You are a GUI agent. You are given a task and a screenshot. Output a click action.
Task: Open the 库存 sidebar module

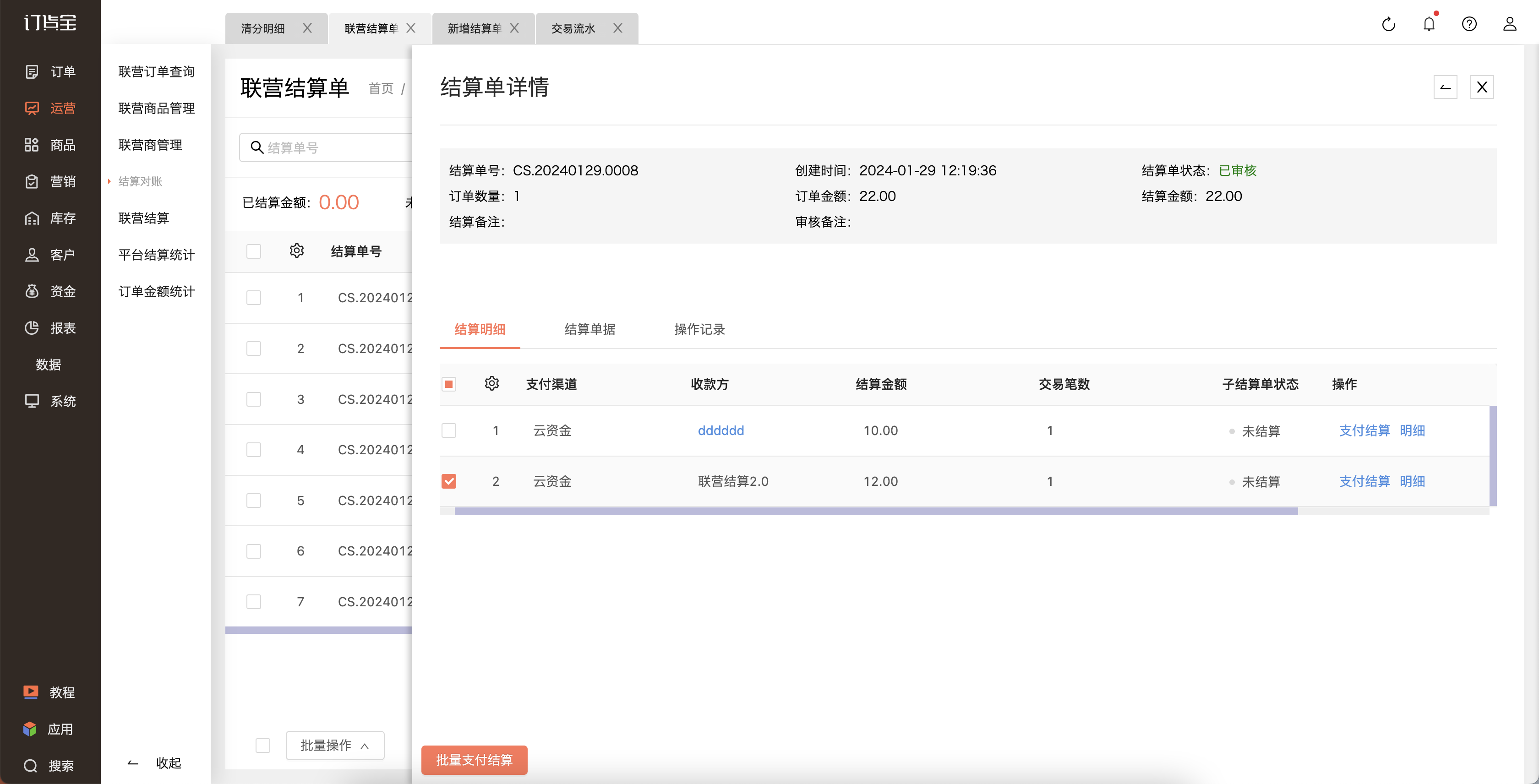pyautogui.click(x=50, y=218)
